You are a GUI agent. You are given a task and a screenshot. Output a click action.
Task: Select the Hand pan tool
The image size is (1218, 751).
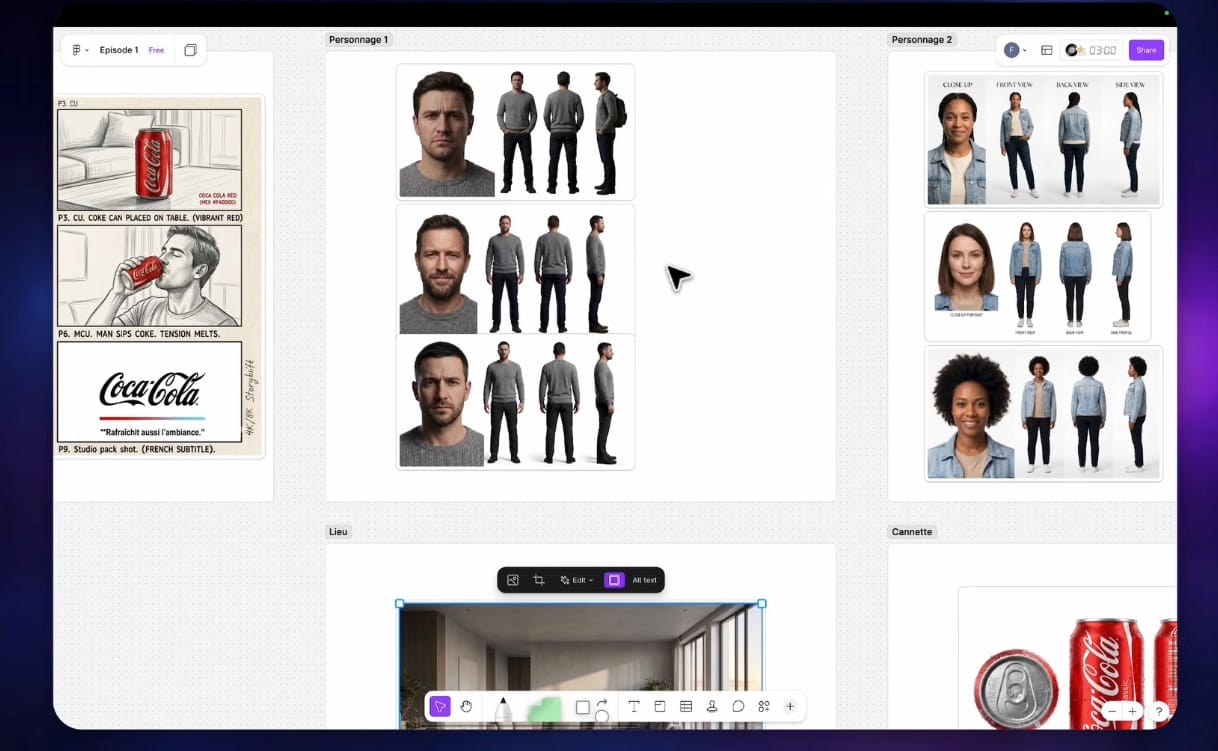466,707
